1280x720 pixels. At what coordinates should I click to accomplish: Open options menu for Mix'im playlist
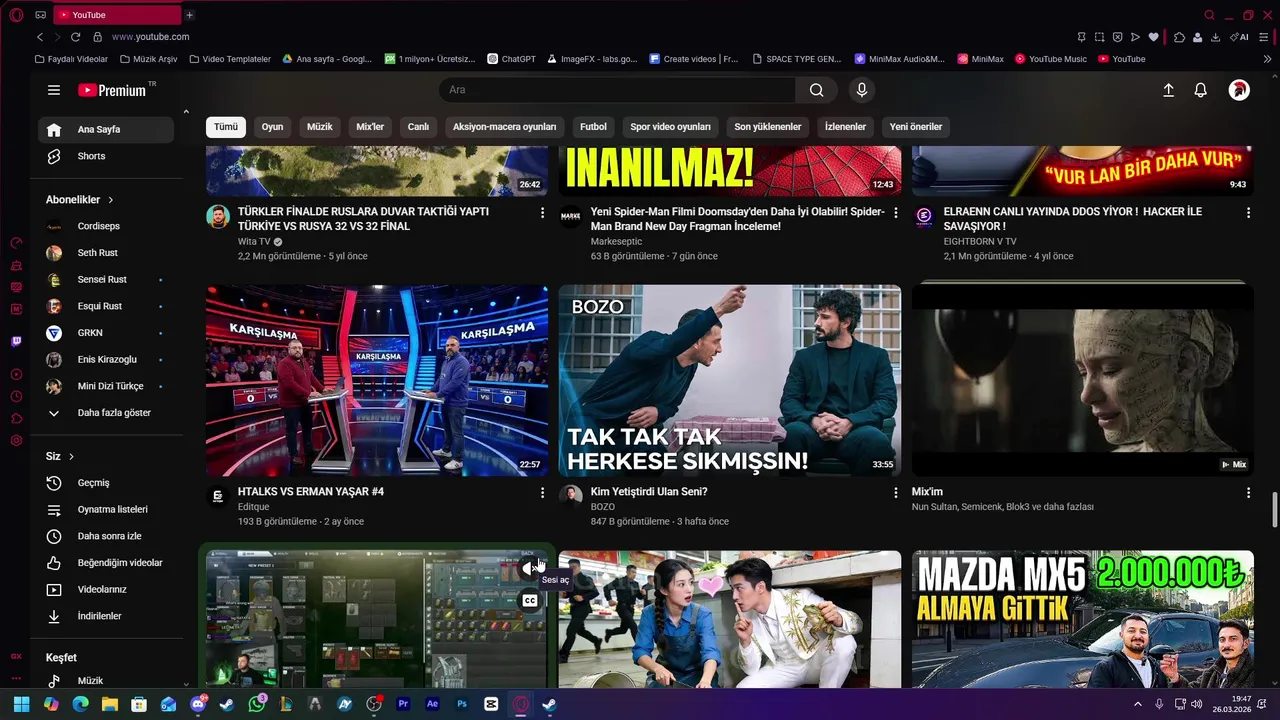pyautogui.click(x=1248, y=493)
